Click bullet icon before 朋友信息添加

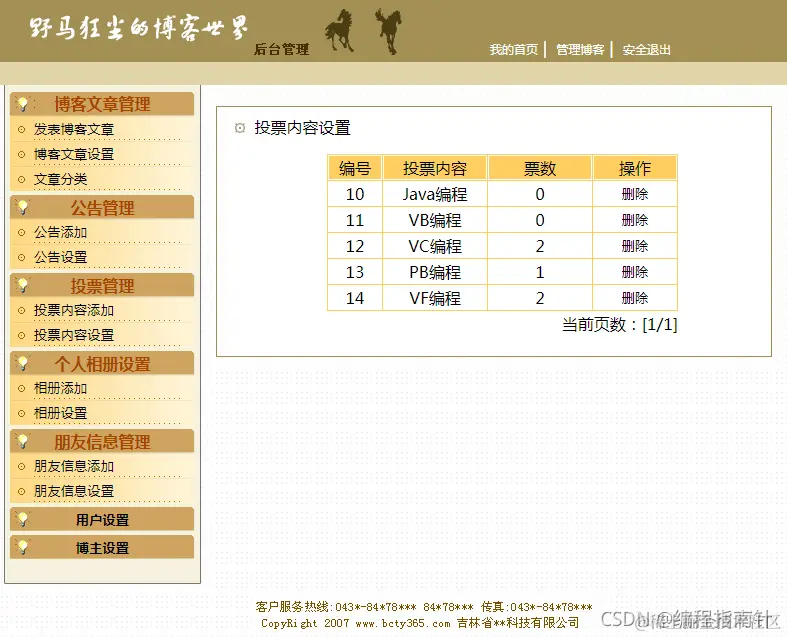(21, 466)
